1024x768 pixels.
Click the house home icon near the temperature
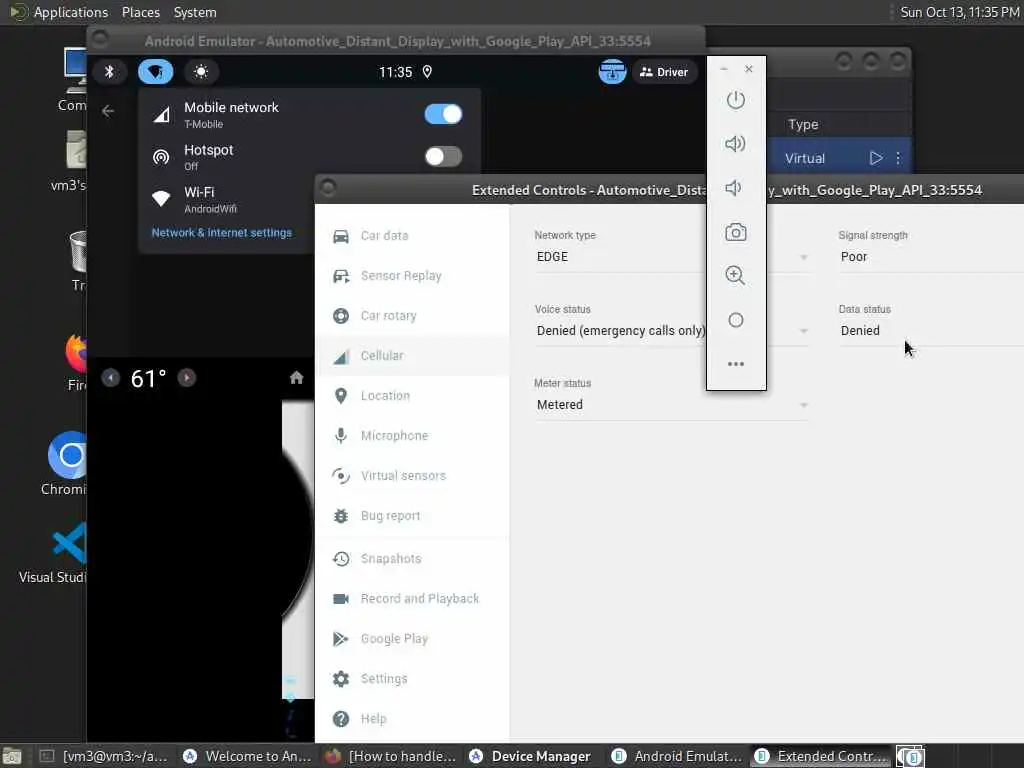click(296, 377)
